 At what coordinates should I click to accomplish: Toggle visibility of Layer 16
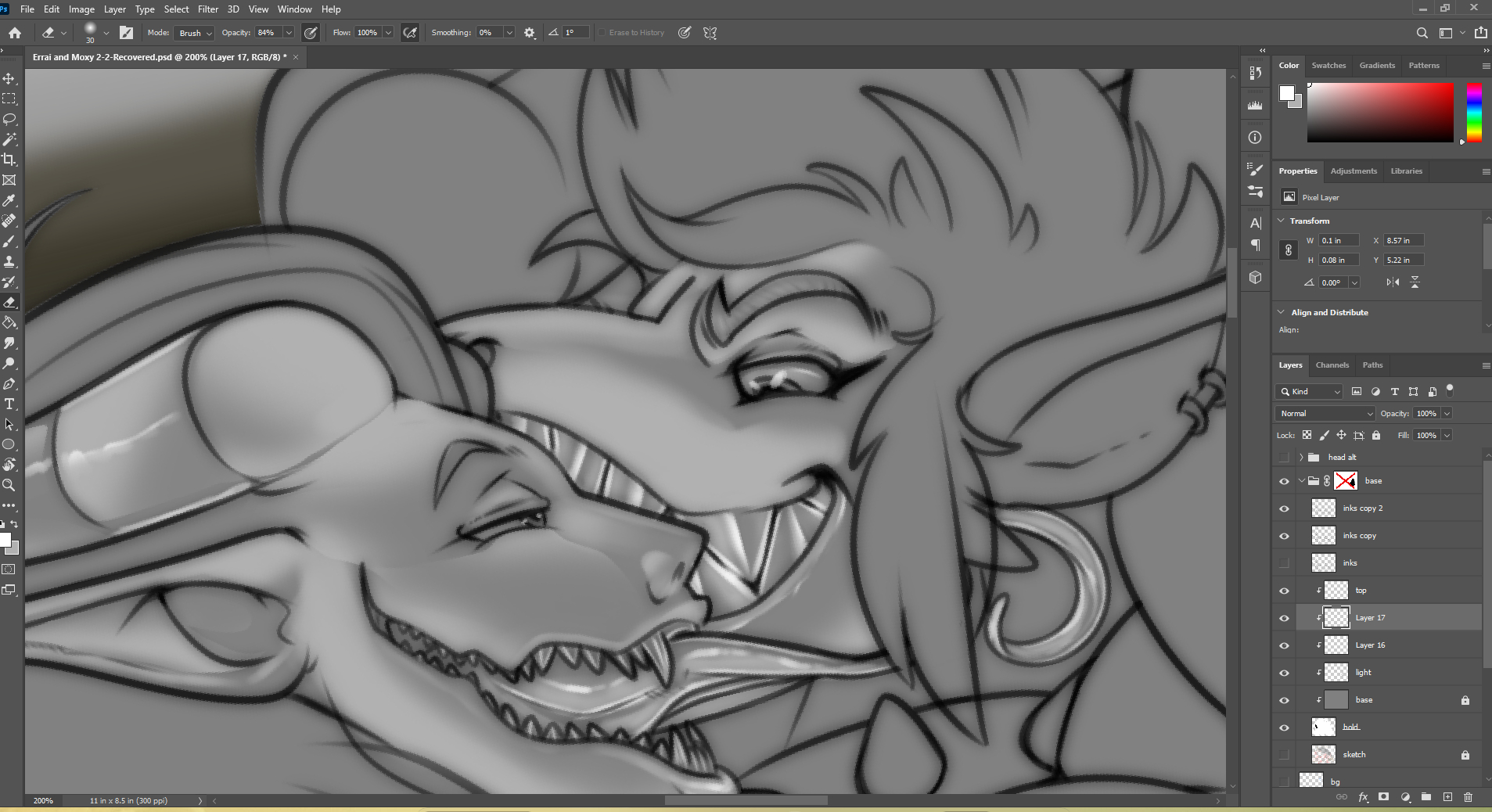coord(1284,645)
